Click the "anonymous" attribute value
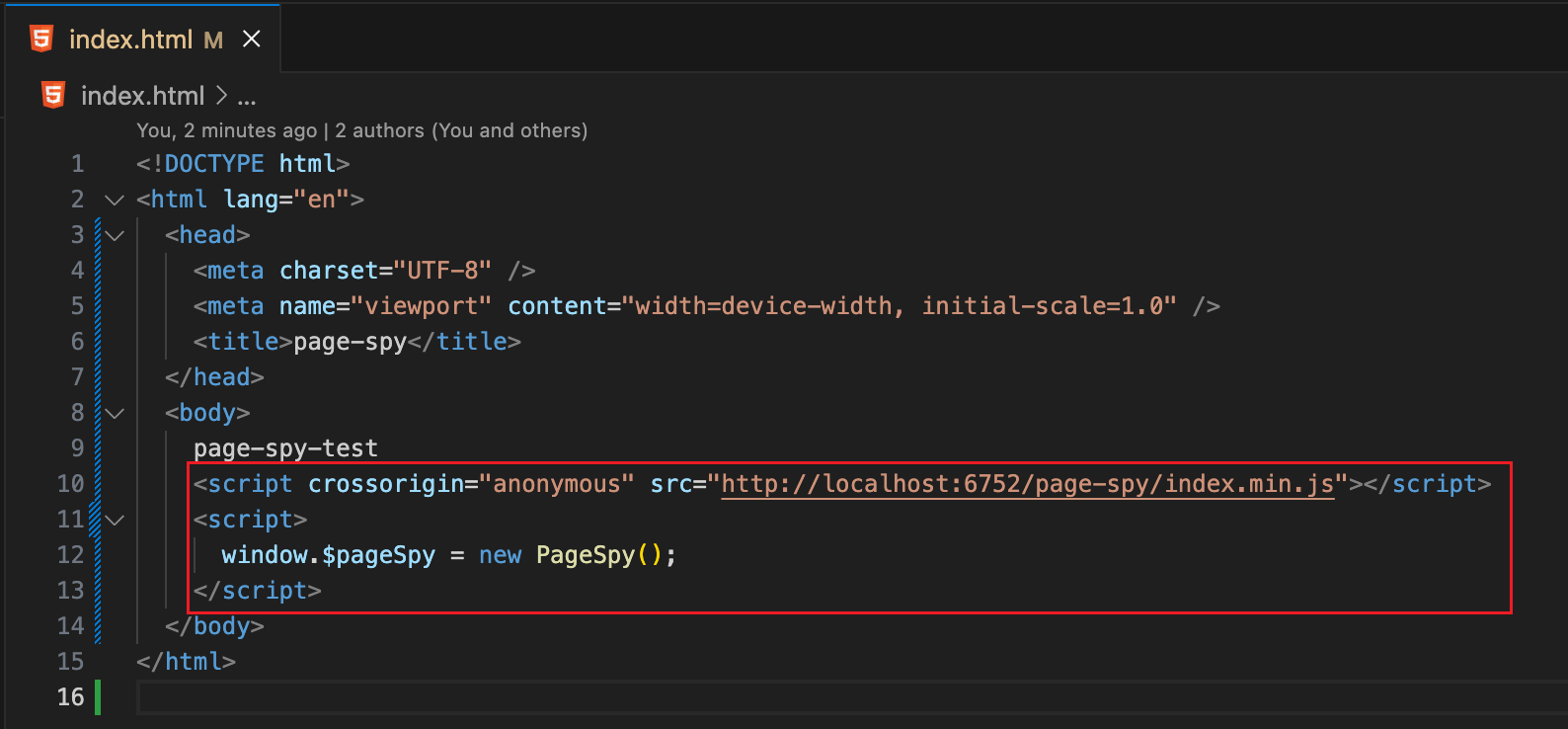The image size is (1568, 729). 557,484
